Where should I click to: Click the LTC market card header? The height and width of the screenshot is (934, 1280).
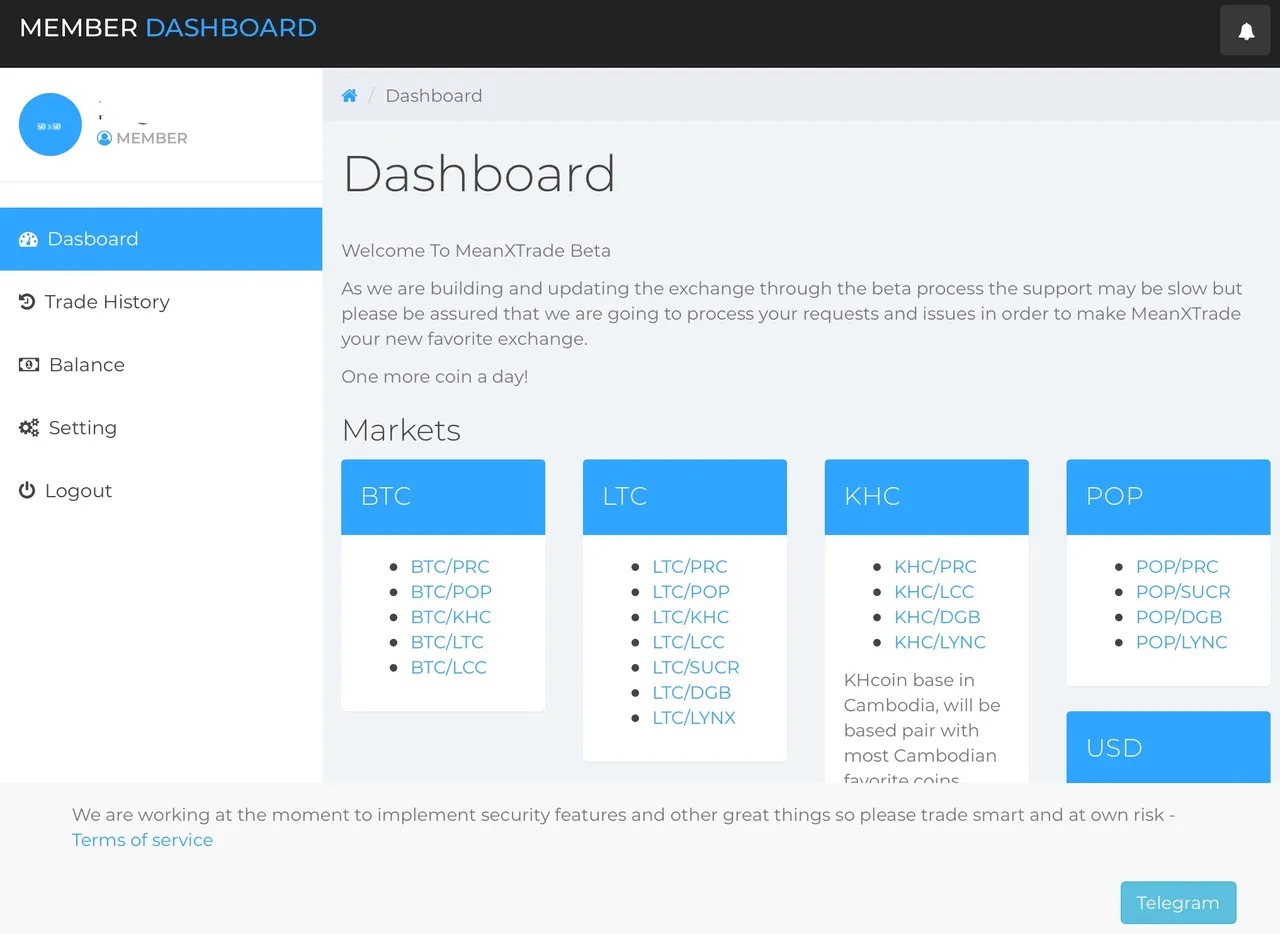click(685, 497)
